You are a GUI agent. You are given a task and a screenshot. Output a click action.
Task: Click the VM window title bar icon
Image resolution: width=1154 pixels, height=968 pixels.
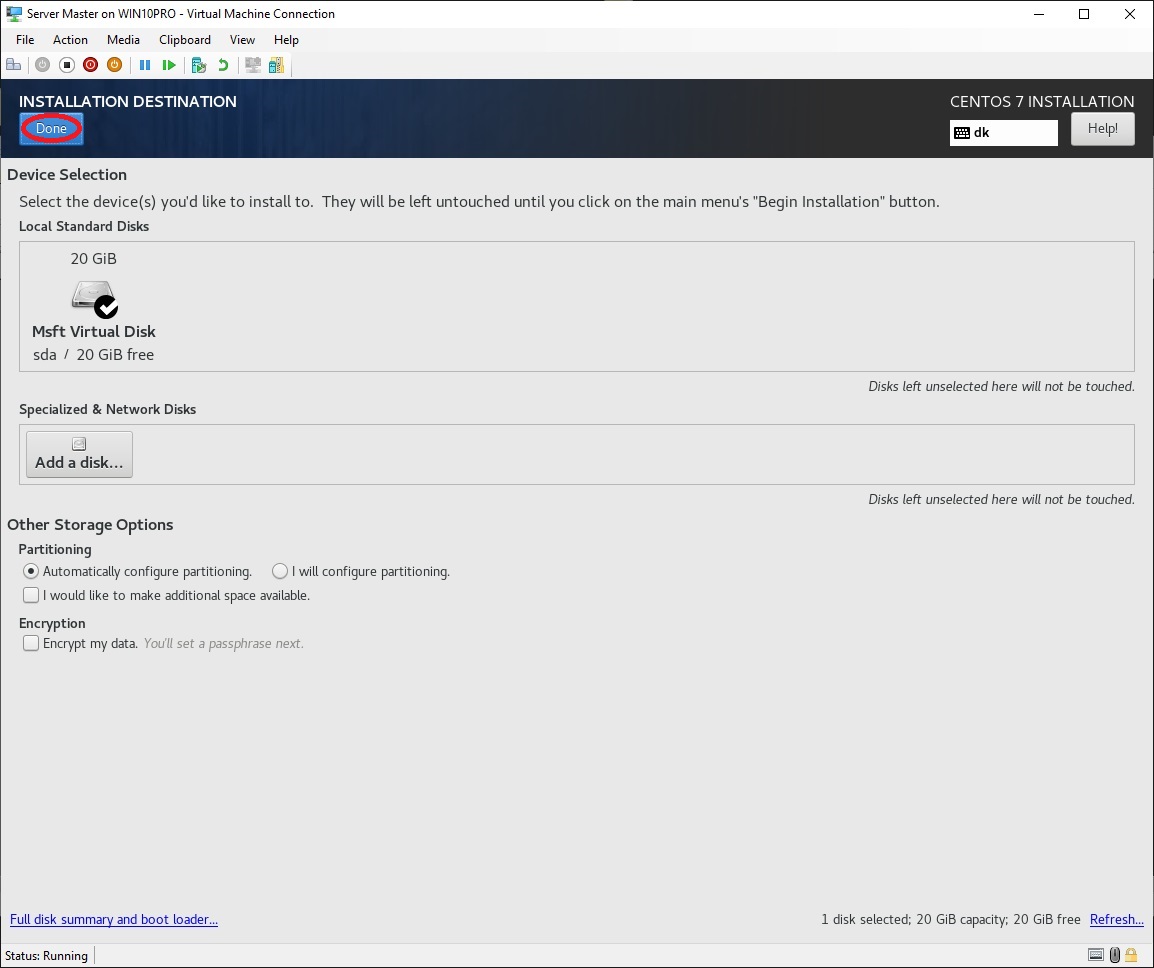(13, 13)
